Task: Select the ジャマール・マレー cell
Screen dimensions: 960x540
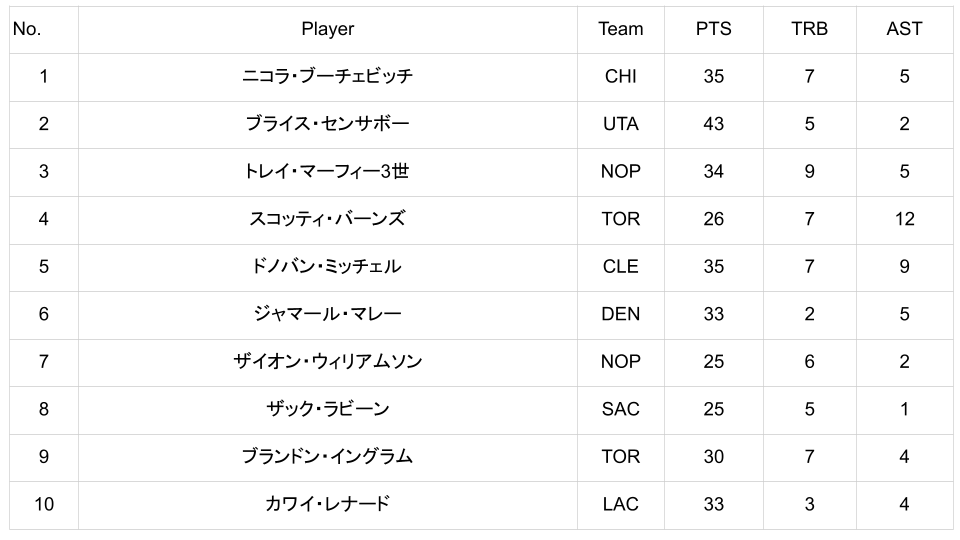Action: (x=328, y=314)
